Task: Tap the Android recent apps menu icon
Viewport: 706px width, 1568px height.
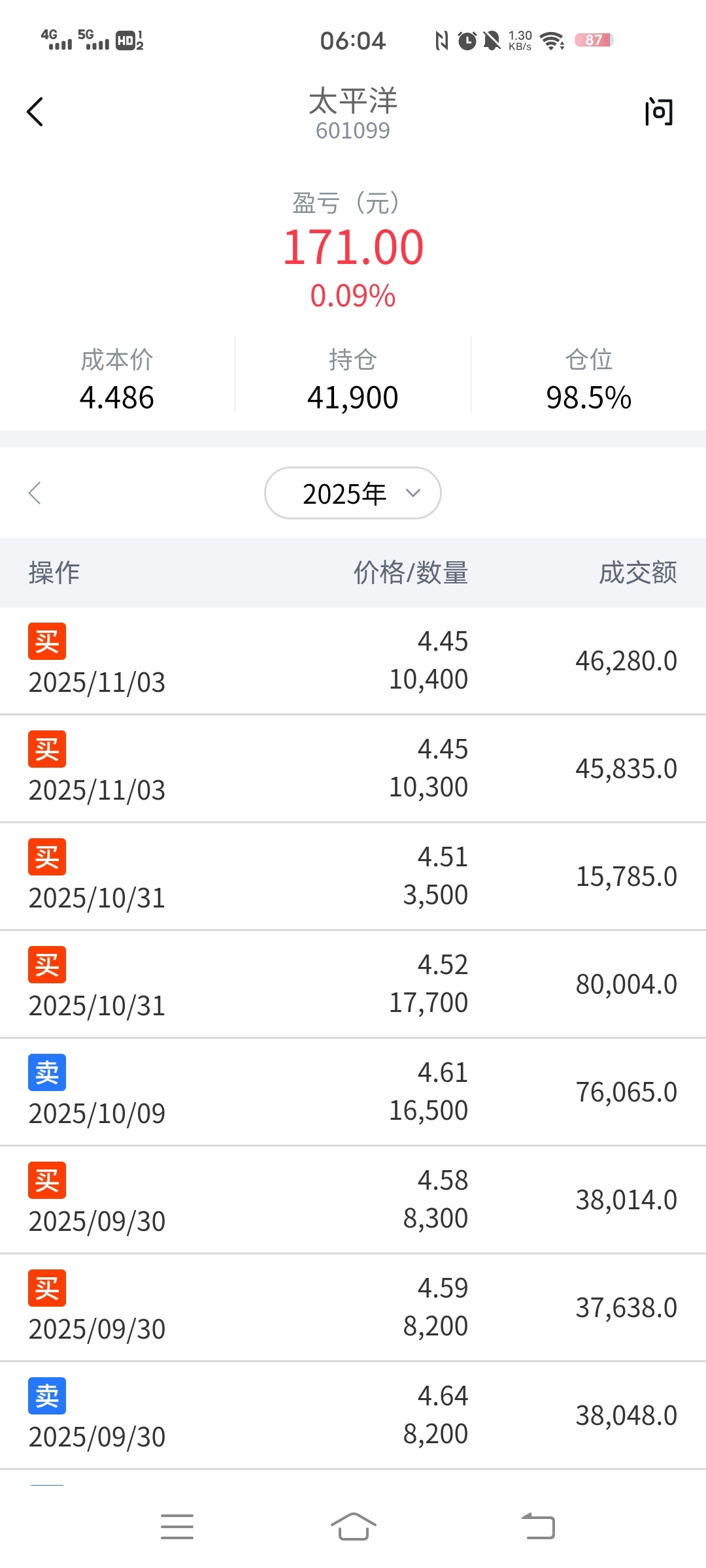Action: point(177,1526)
